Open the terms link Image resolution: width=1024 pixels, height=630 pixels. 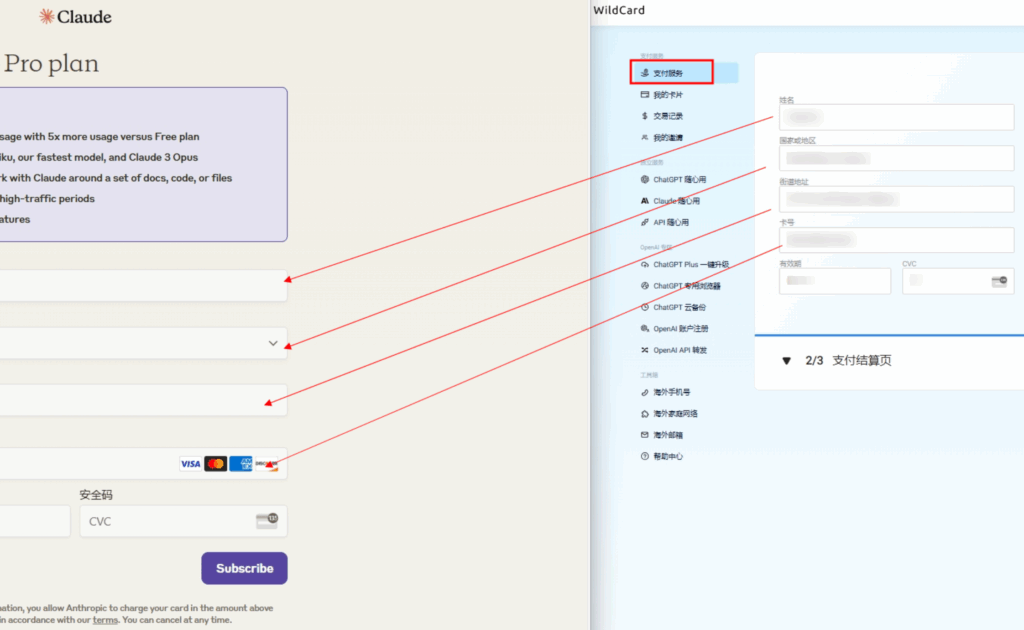[x=105, y=620]
